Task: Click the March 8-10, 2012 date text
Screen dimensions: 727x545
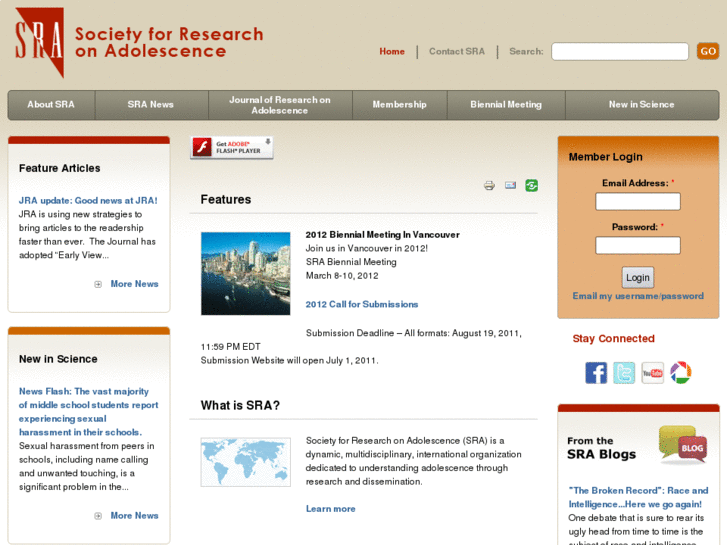Action: click(x=342, y=276)
